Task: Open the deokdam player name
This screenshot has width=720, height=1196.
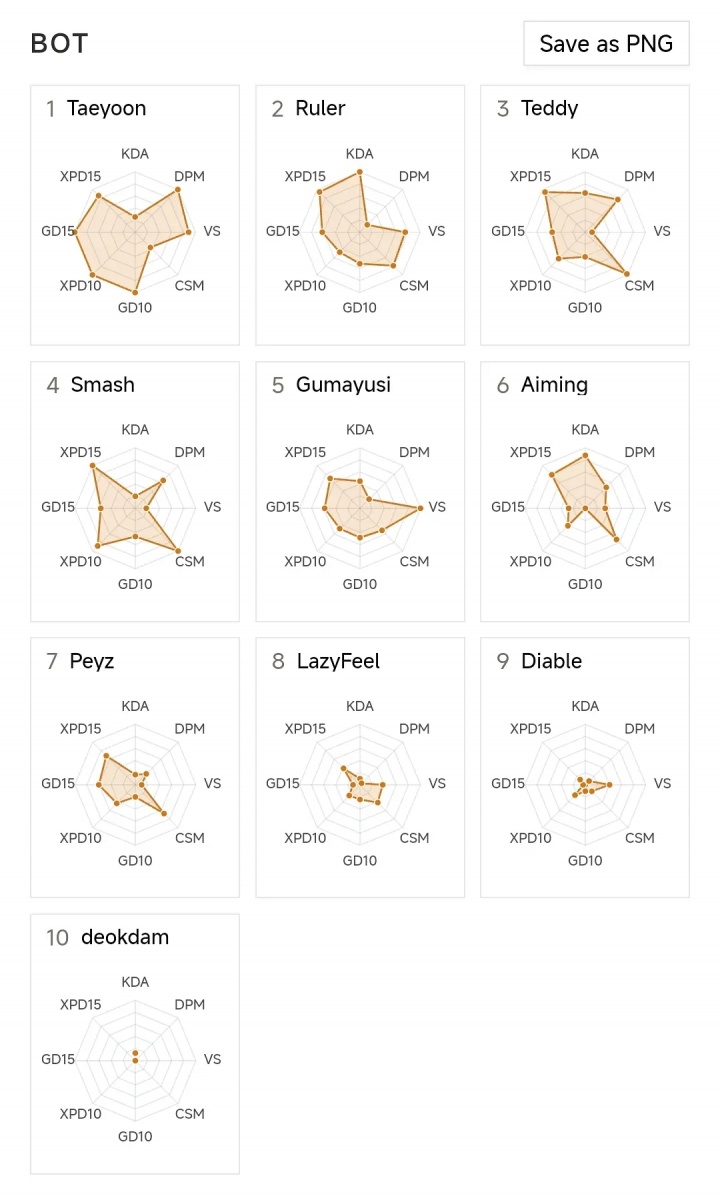Action: coord(125,937)
